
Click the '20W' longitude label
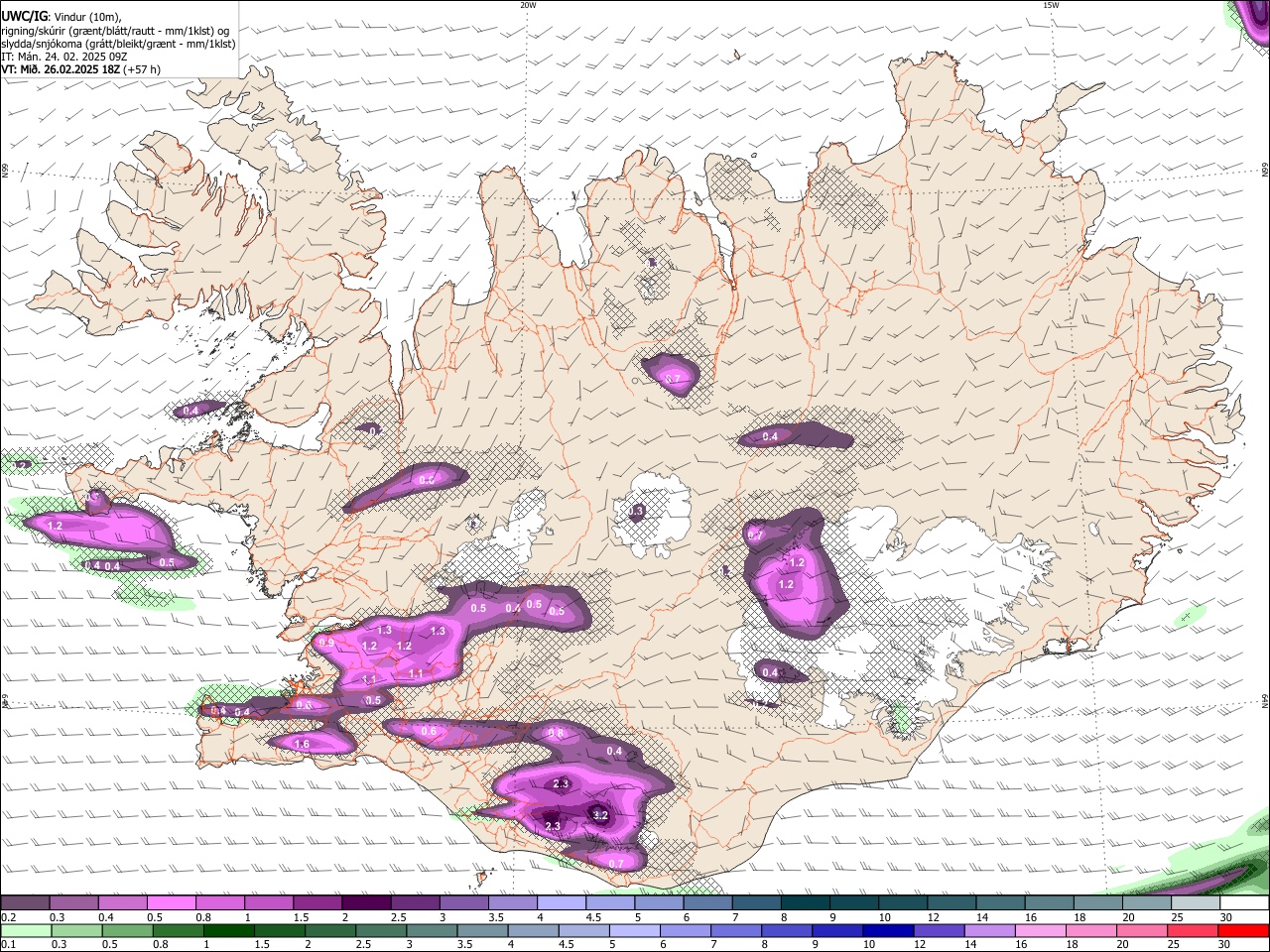coord(528,5)
